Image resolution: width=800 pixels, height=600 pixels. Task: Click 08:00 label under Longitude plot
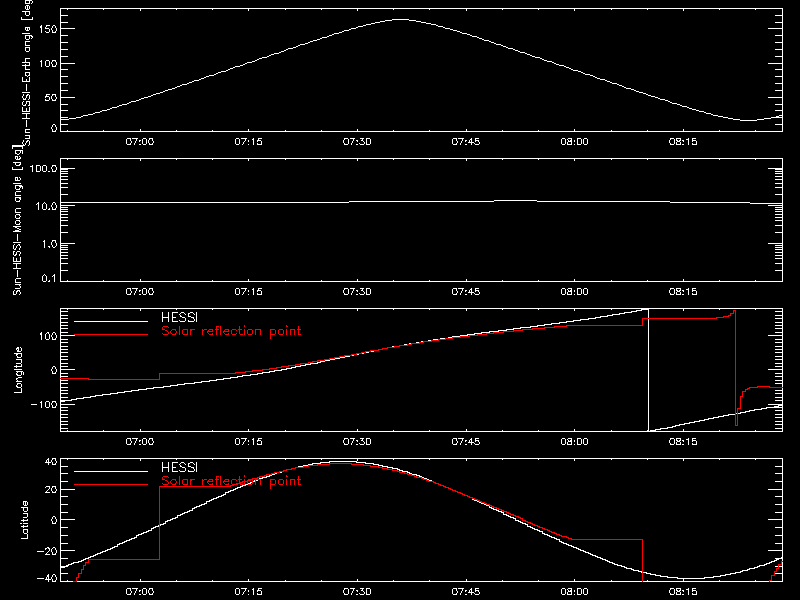coord(574,441)
